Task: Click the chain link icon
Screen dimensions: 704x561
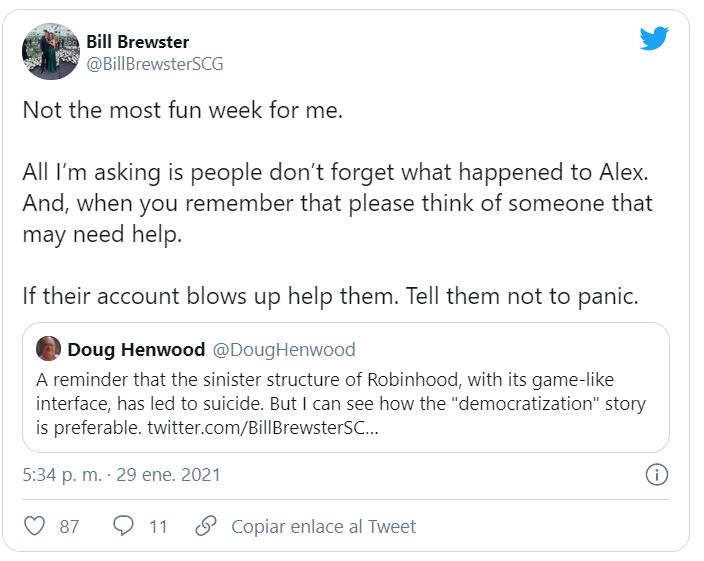Action: 206,526
